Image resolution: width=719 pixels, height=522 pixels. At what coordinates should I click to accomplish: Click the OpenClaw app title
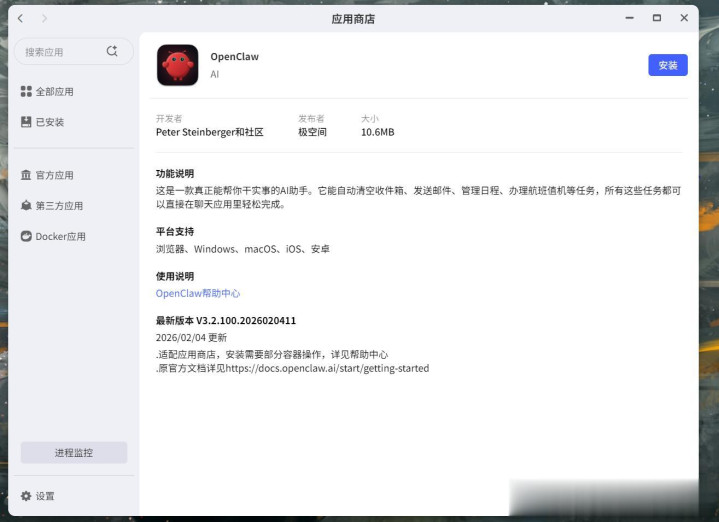234,56
